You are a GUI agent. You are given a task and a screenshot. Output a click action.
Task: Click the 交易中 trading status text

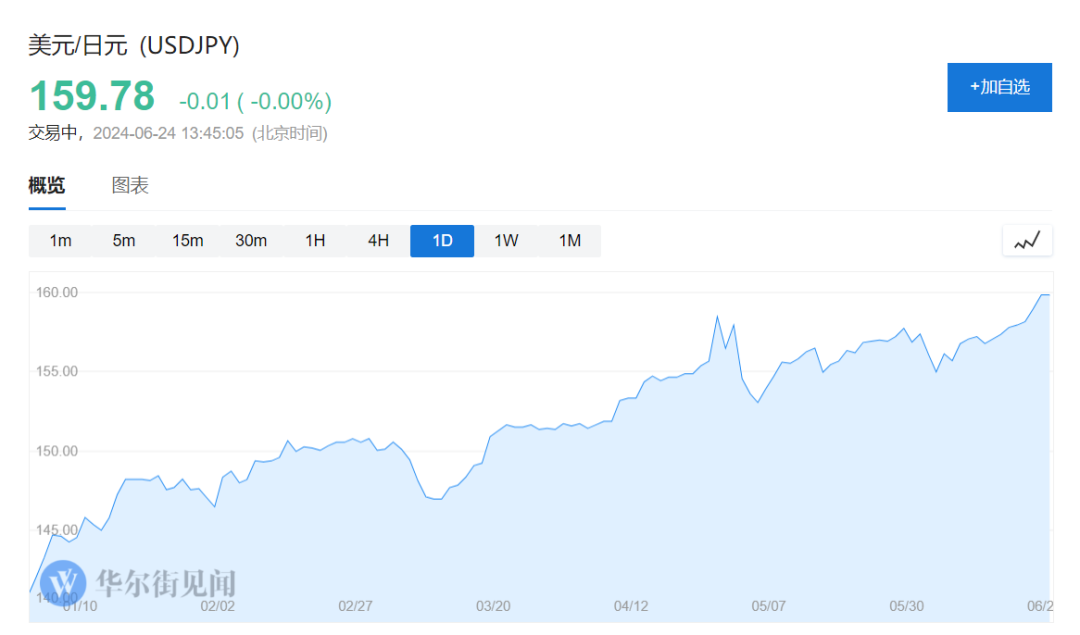[53, 134]
